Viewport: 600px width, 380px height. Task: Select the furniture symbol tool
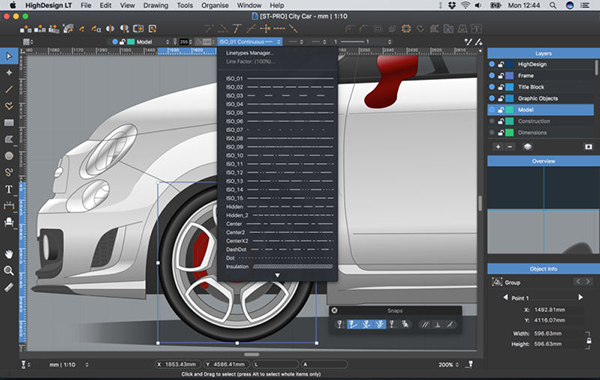pos(9,222)
